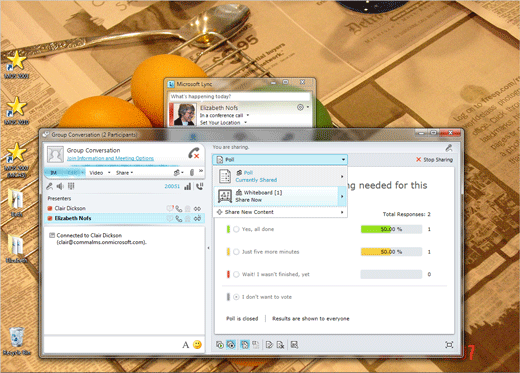Open Join Information and Meeting Options link
The height and width of the screenshot is (373, 520).
(110, 158)
